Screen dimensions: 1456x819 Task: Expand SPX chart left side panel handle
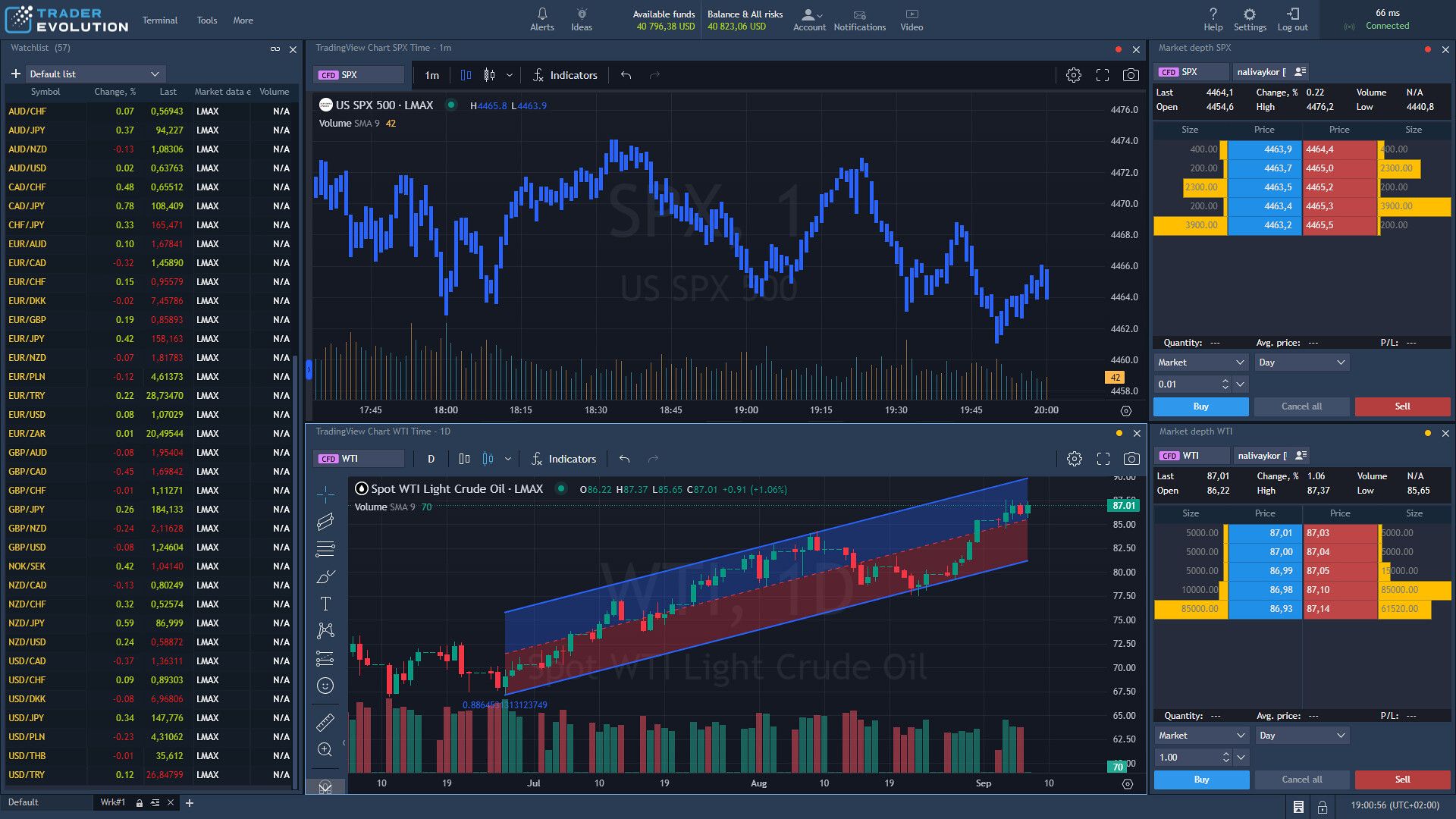pyautogui.click(x=309, y=370)
